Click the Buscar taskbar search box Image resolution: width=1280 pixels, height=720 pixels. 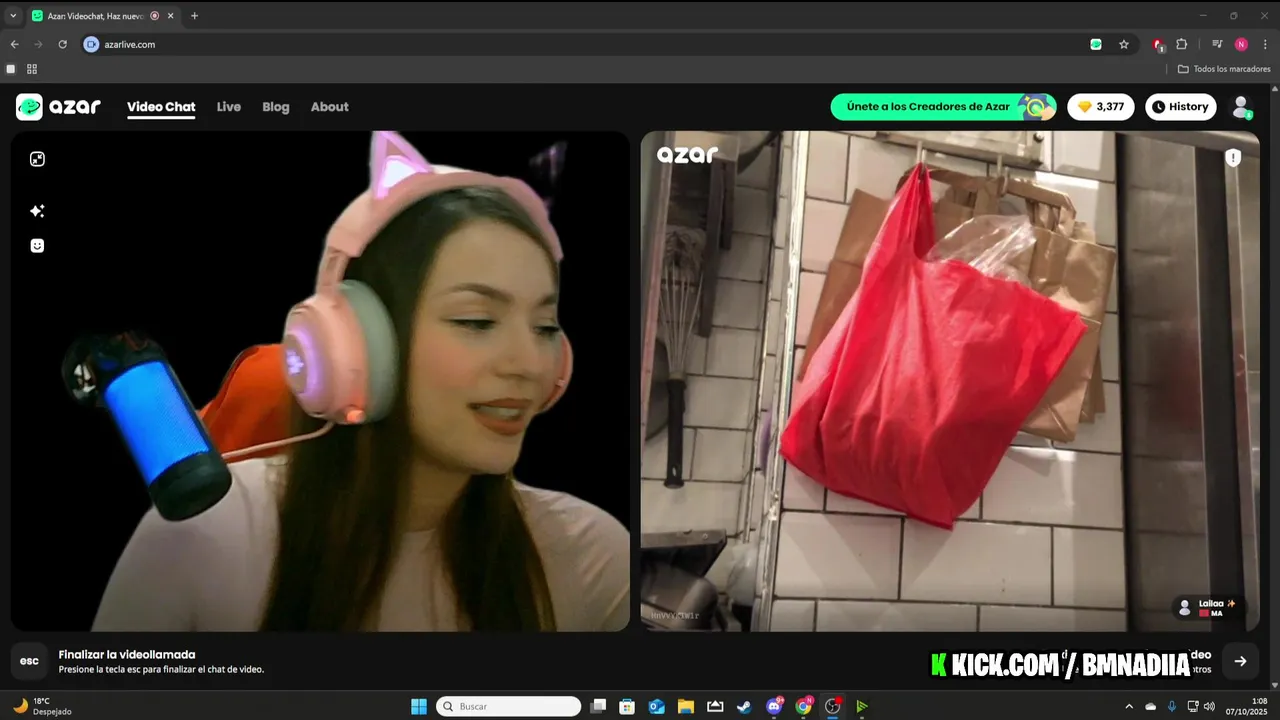pyautogui.click(x=508, y=706)
